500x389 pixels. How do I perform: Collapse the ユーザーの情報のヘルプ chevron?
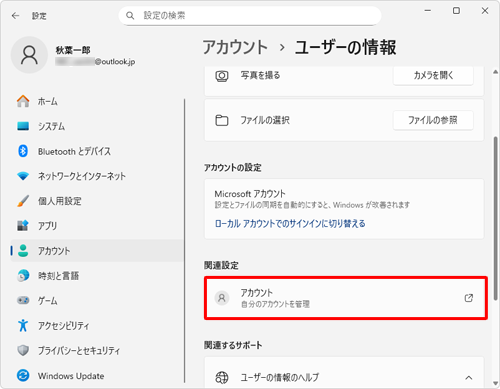(469, 378)
